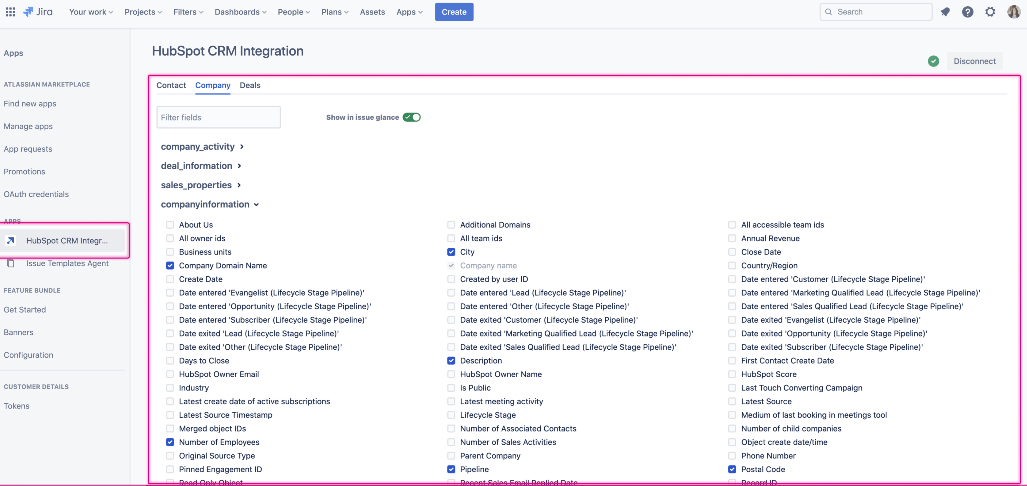The height and width of the screenshot is (486, 1027).
Task: Check the Industry checkbox
Action: coord(170,388)
